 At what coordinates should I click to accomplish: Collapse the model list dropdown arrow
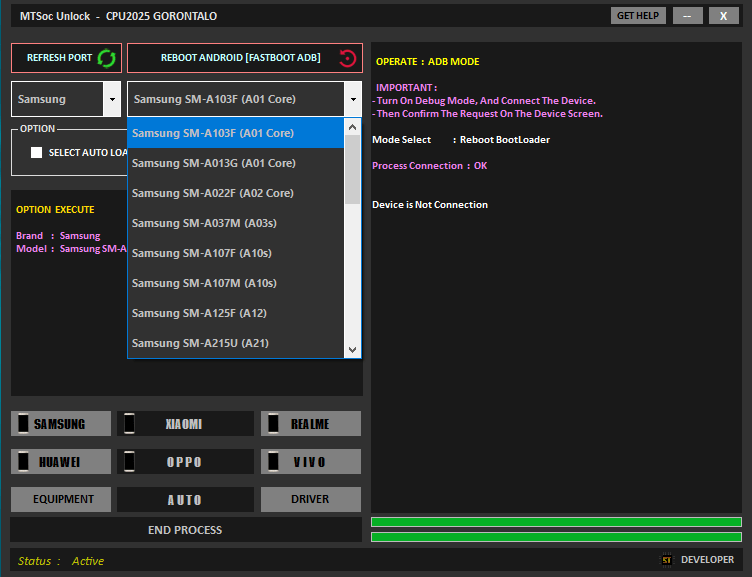pos(353,99)
